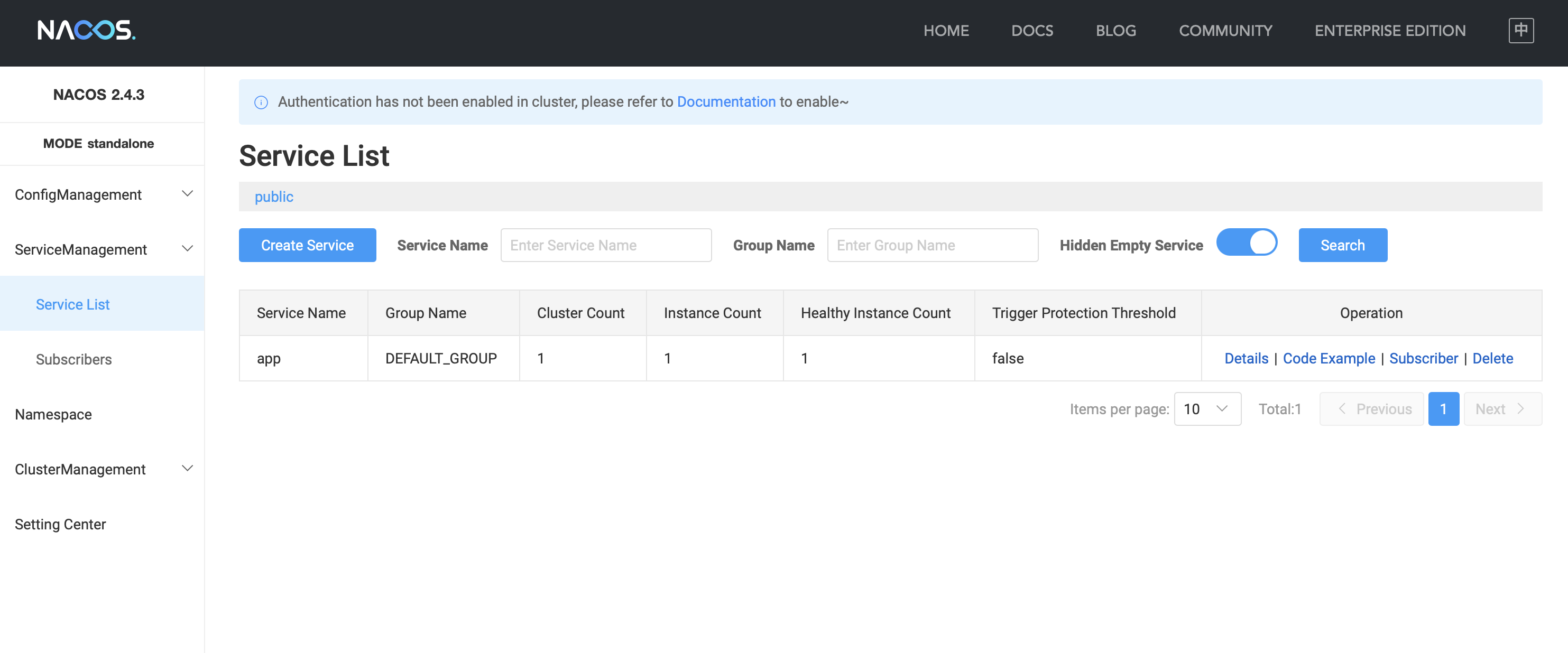The width and height of the screenshot is (1568, 653).
Task: Open Namespace page
Action: (x=102, y=414)
